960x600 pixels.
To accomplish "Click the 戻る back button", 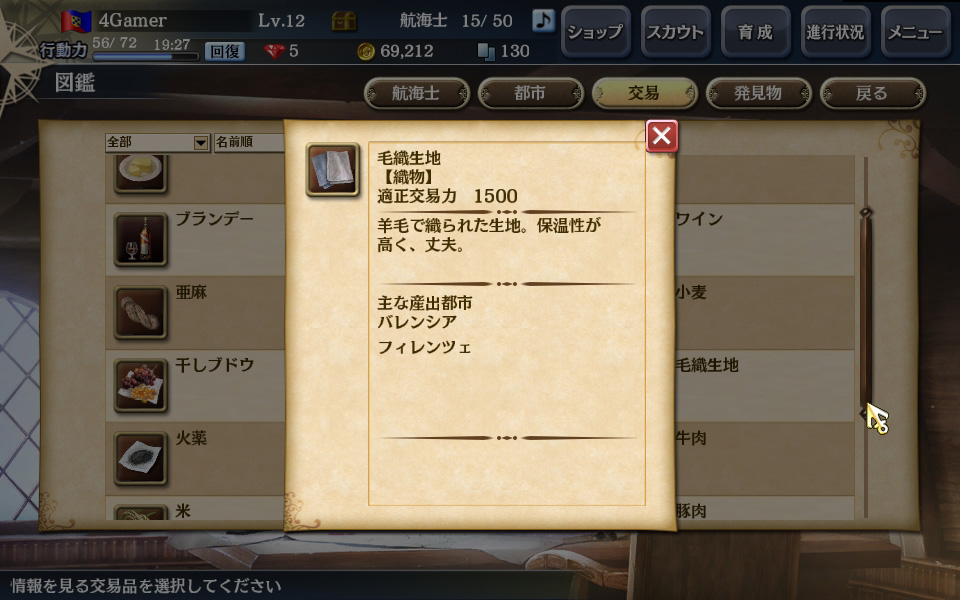I will pyautogui.click(x=872, y=94).
